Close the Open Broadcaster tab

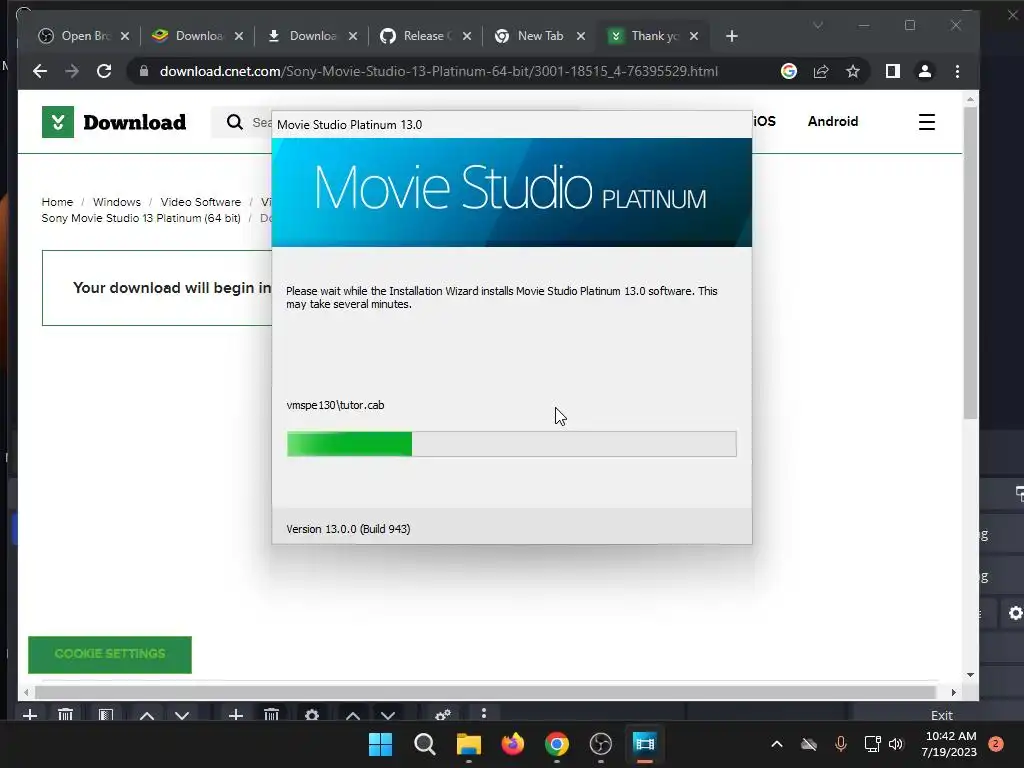125,37
